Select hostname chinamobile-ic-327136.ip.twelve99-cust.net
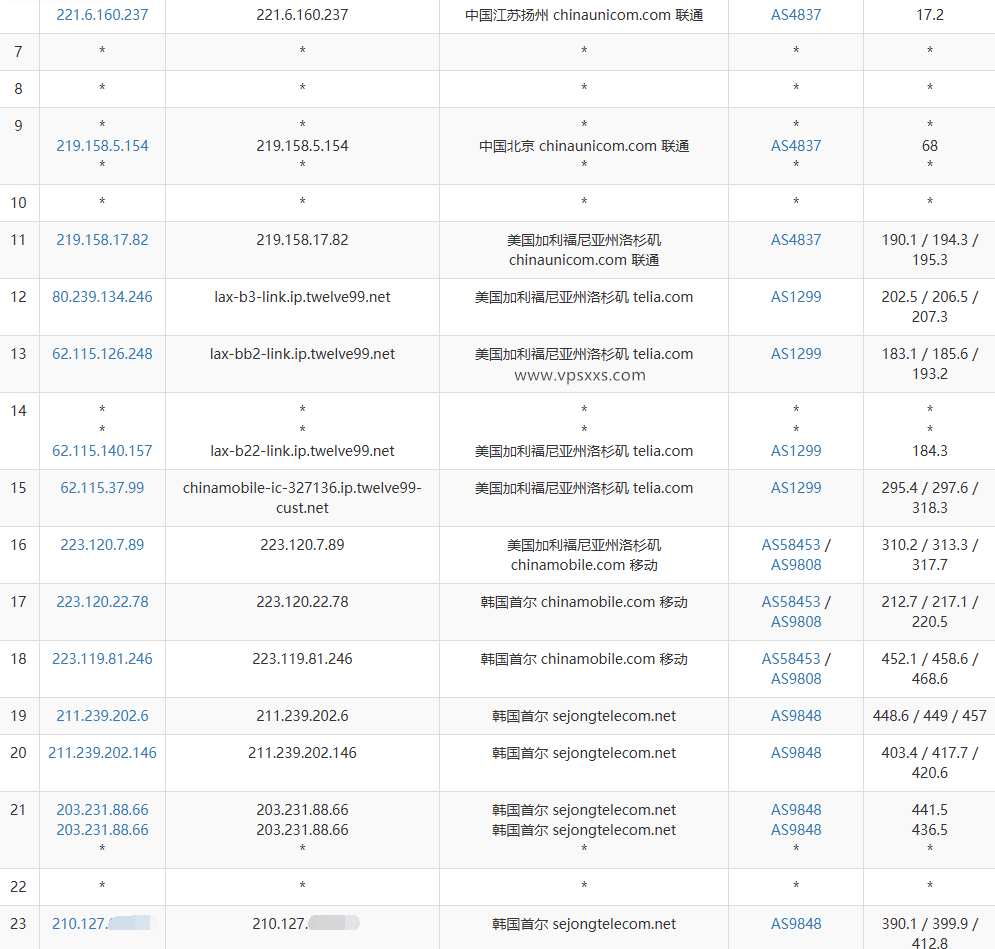The image size is (995, 949). click(302, 498)
